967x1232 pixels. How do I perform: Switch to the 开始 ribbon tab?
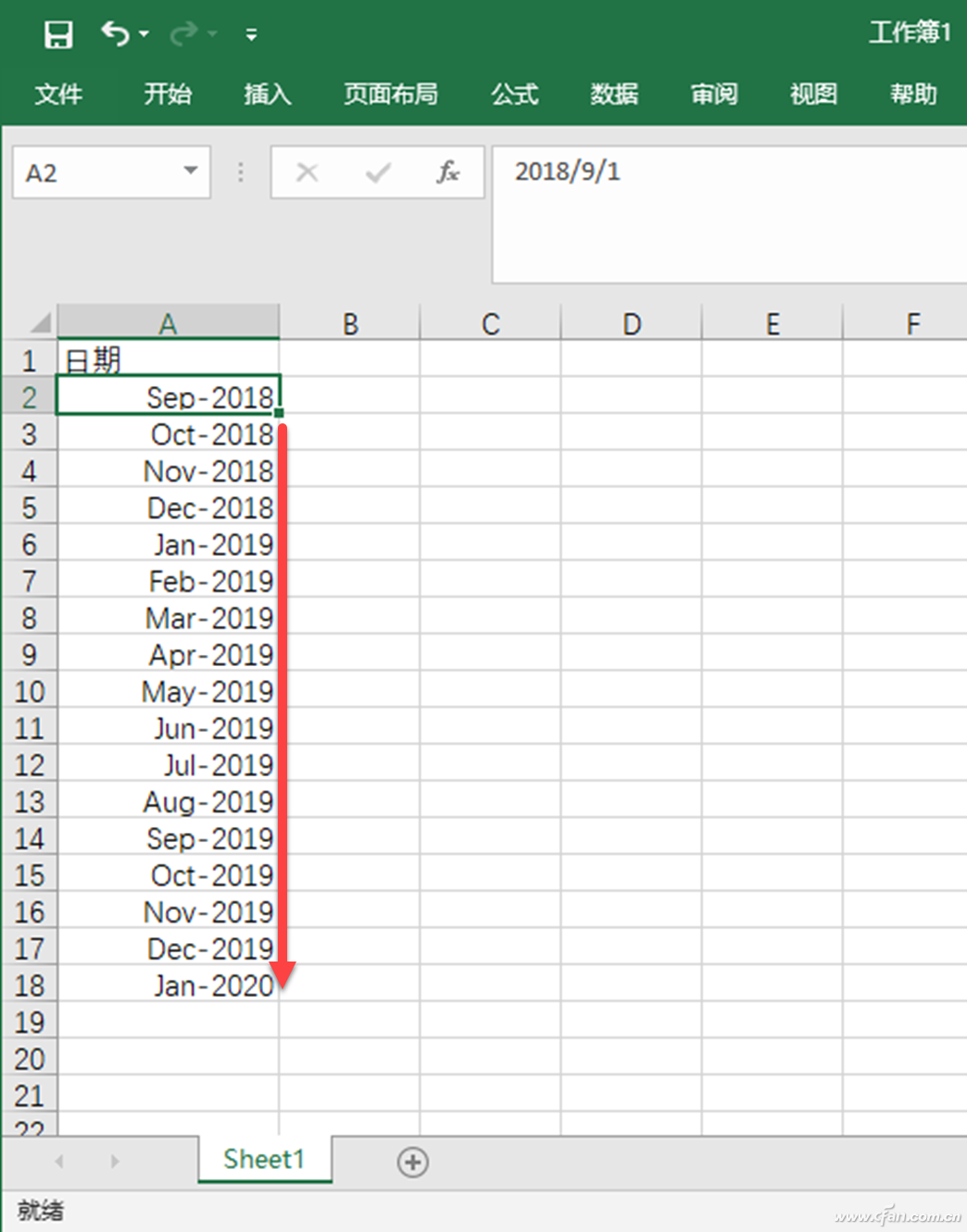coord(168,94)
